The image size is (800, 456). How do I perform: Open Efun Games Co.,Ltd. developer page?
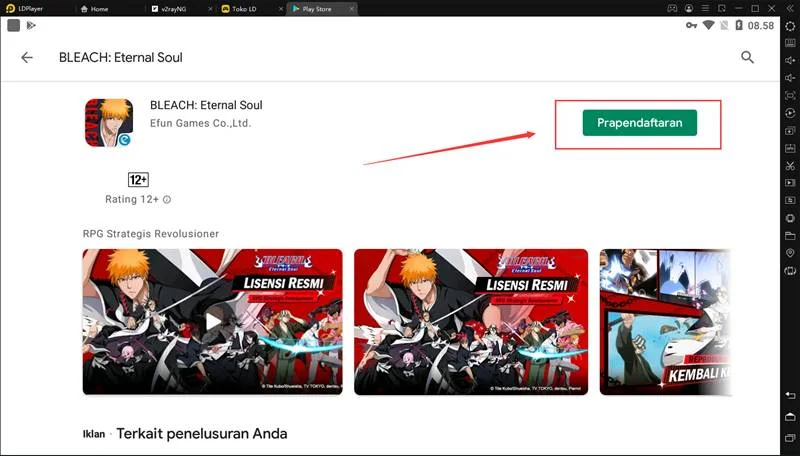click(x=201, y=123)
